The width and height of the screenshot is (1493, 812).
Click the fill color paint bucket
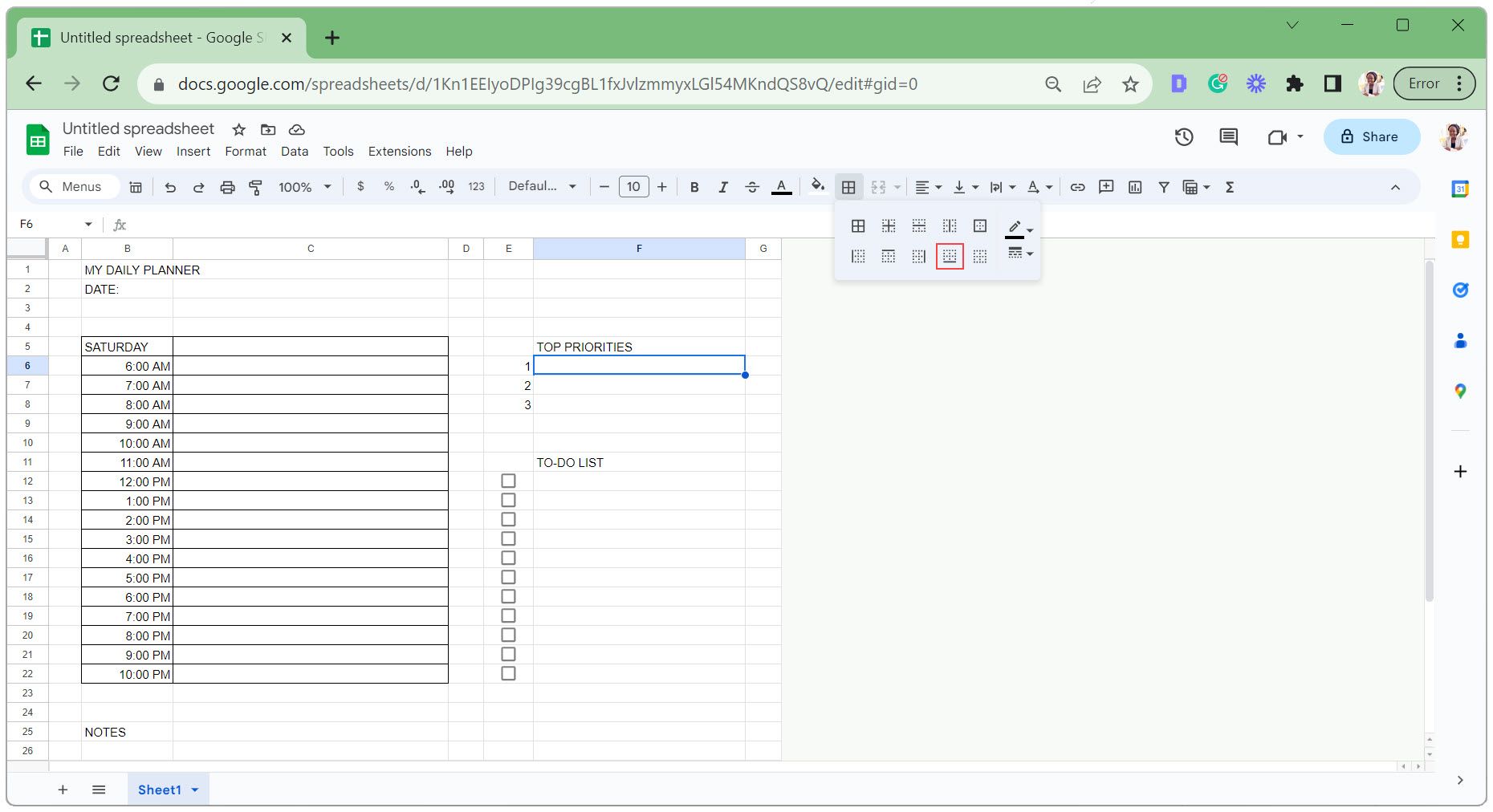coord(817,186)
